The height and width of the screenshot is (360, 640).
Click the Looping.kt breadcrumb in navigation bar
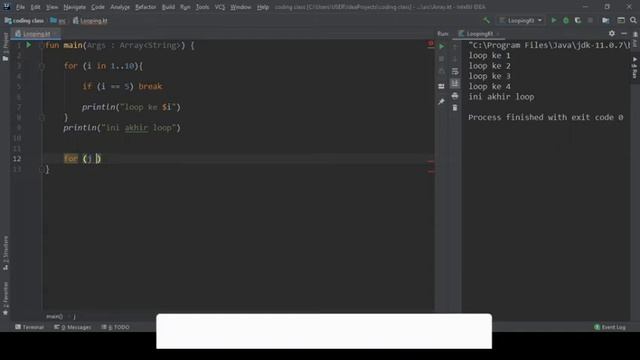pos(90,20)
